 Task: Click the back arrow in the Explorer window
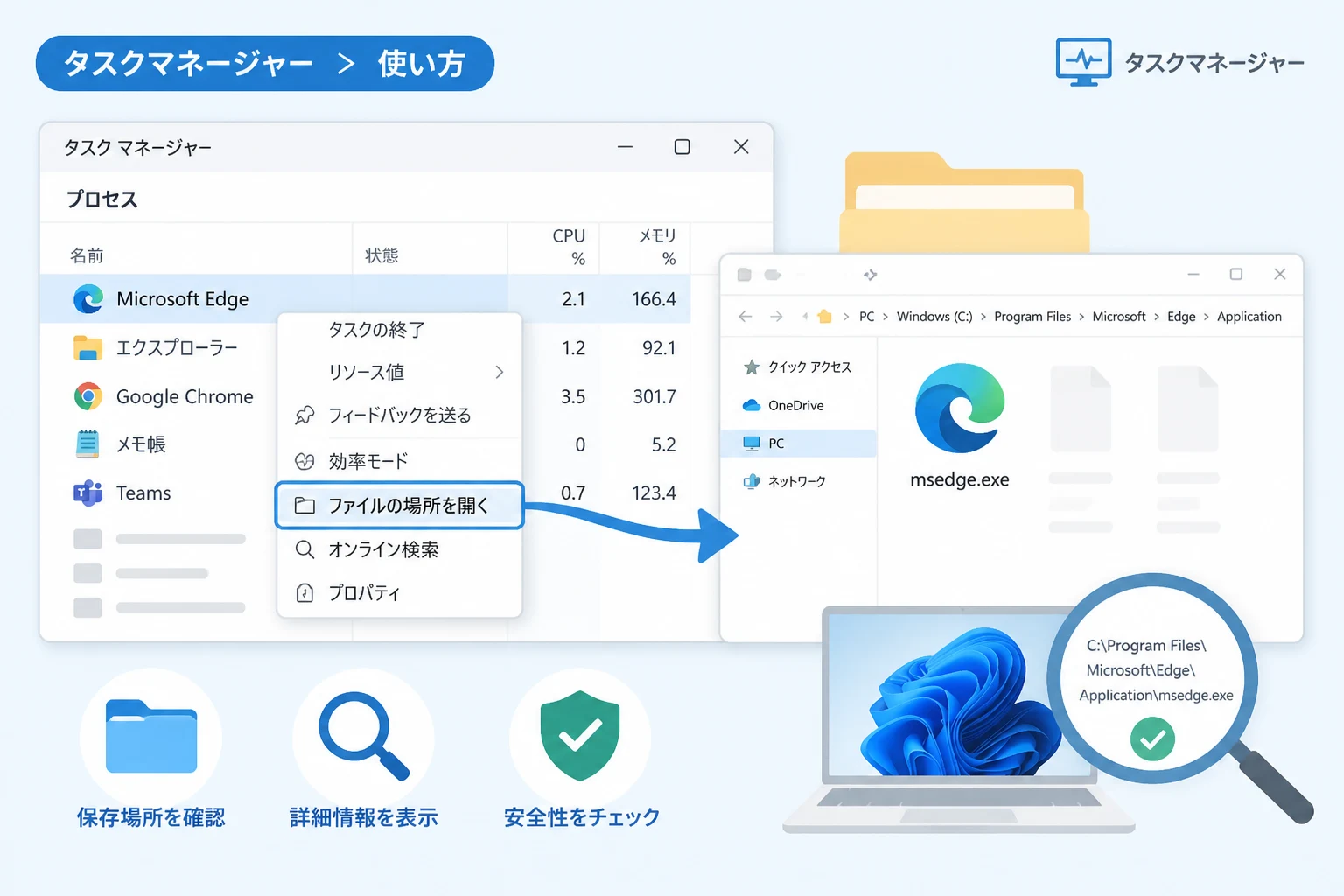coord(745,317)
